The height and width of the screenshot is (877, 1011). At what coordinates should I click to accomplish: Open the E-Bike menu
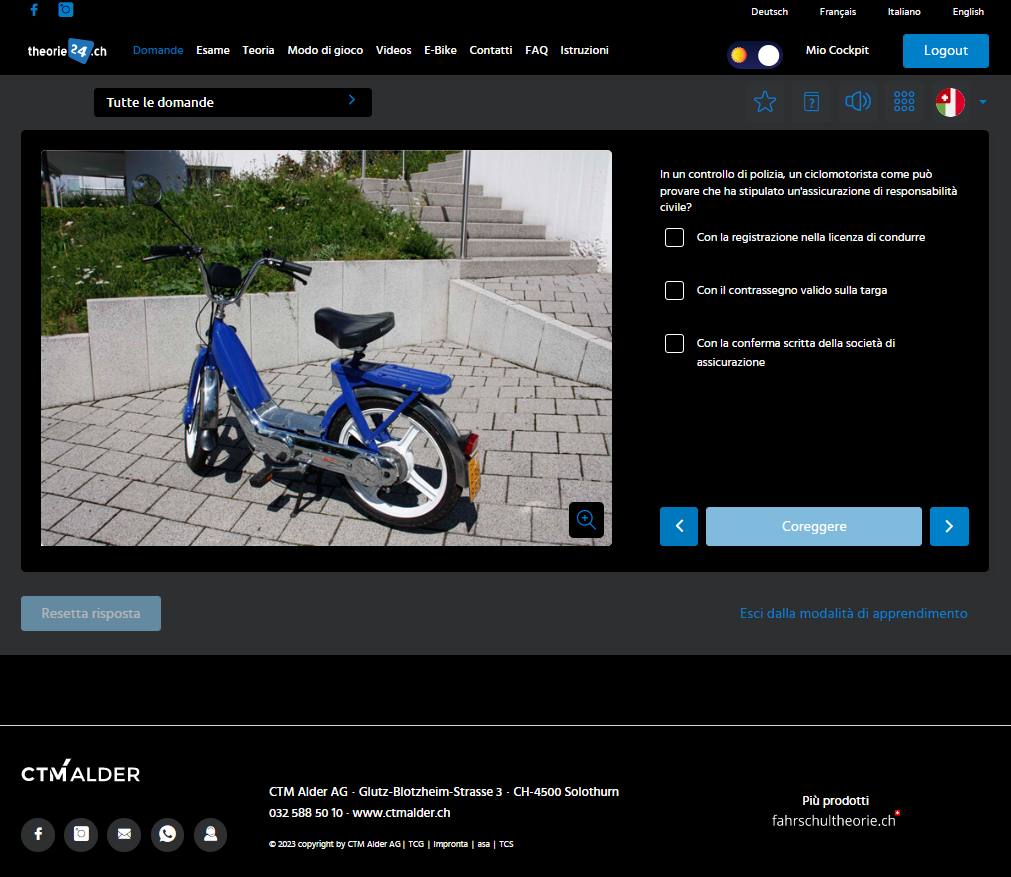(440, 50)
